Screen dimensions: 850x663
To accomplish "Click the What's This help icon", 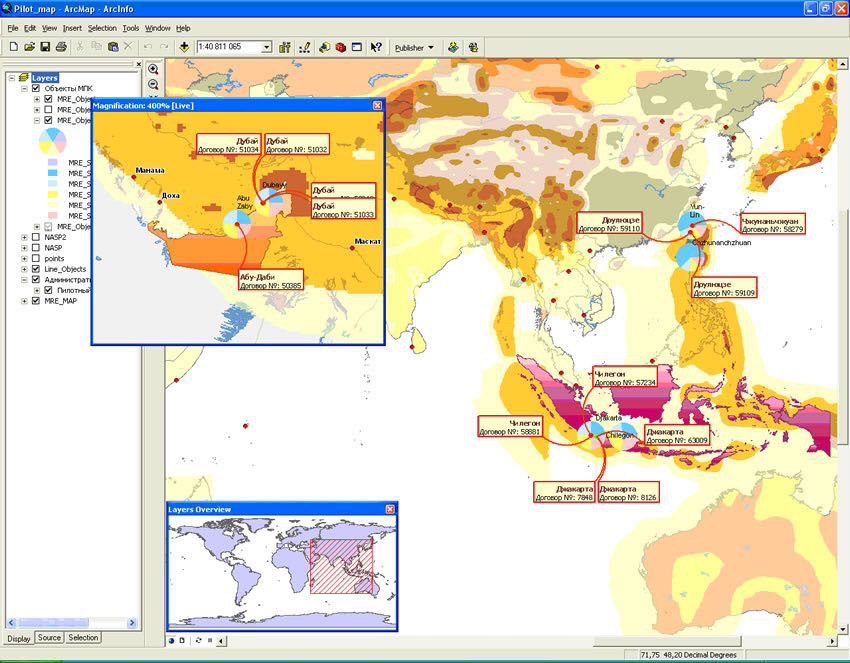I will [x=376, y=47].
